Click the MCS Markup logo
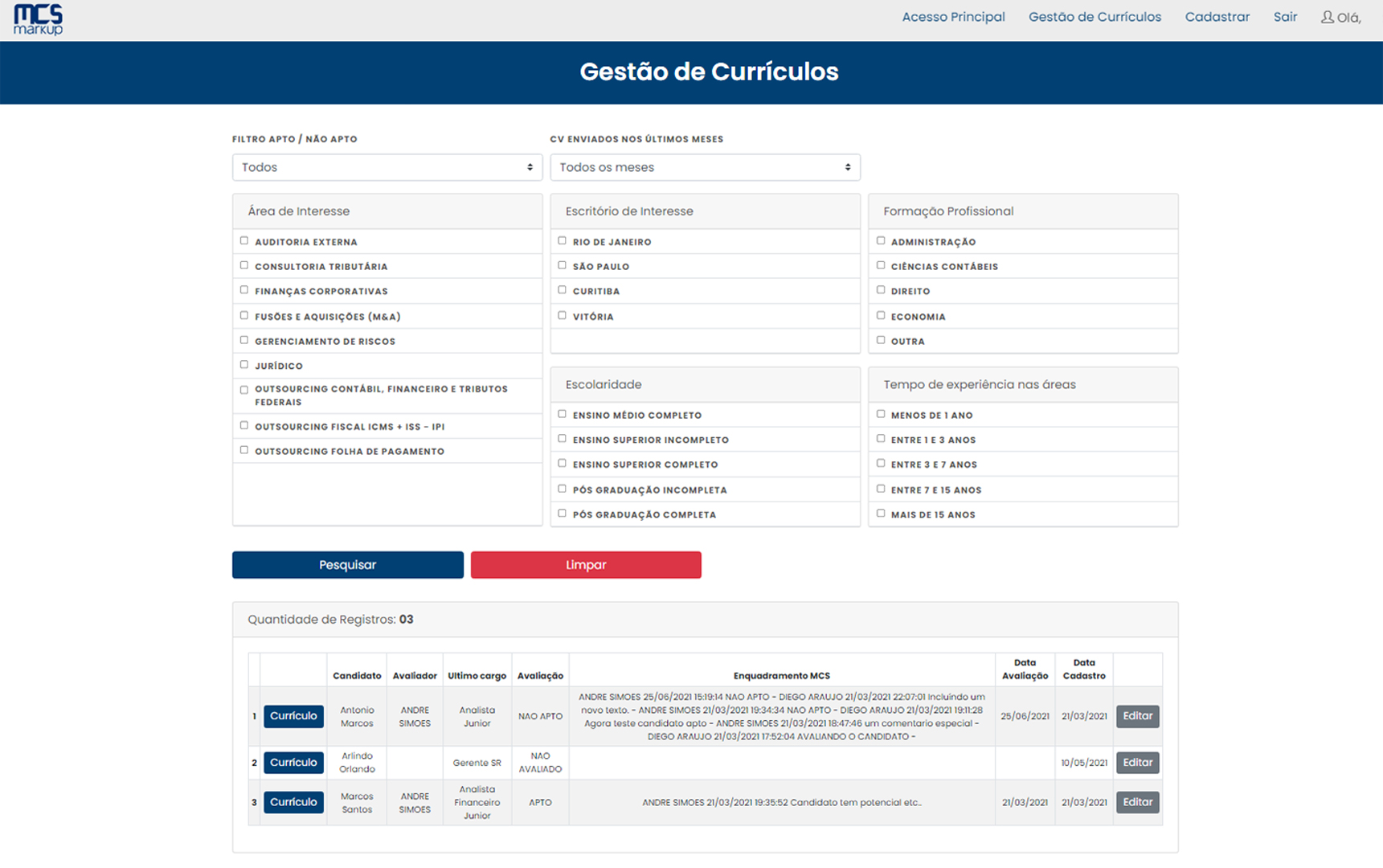Image resolution: width=1383 pixels, height=868 pixels. pos(38,18)
